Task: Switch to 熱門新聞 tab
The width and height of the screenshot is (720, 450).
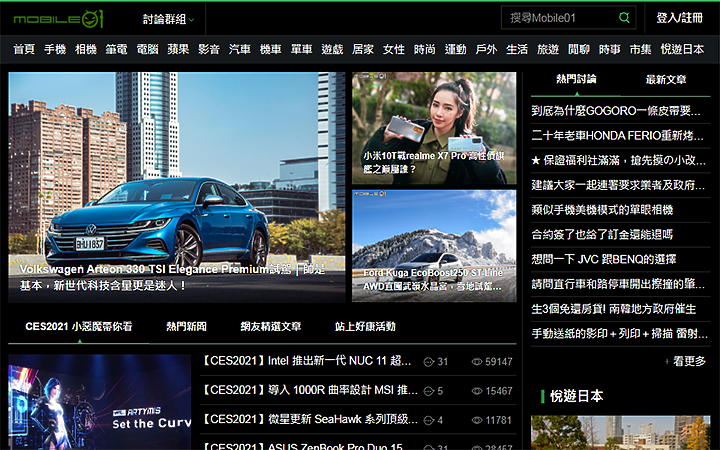Action: click(x=186, y=326)
